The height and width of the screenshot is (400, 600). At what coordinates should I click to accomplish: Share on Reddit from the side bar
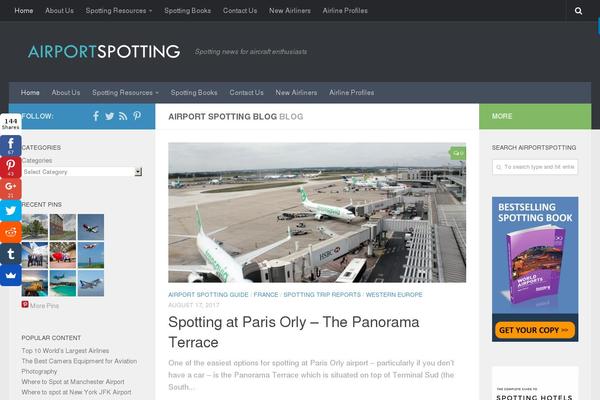(11, 232)
